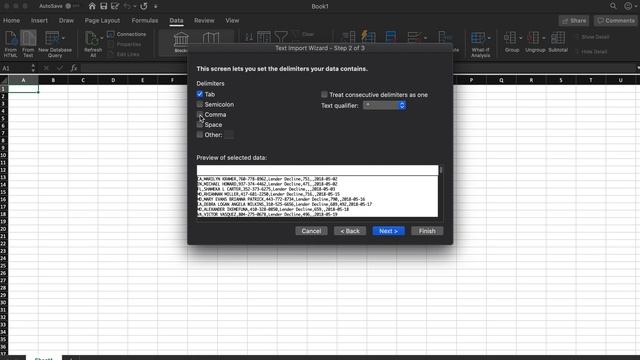Open the Connections command
The width and height of the screenshot is (640, 360).
click(x=127, y=34)
